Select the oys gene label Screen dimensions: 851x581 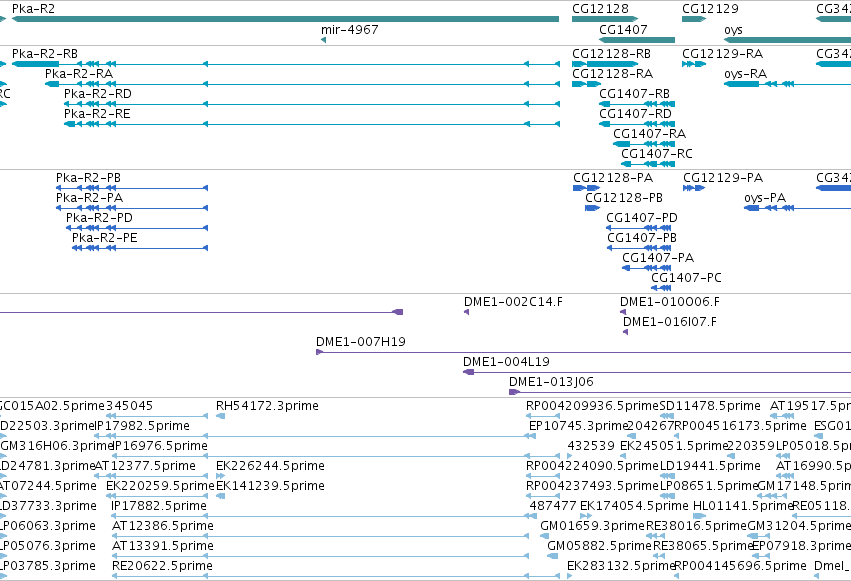(733, 30)
